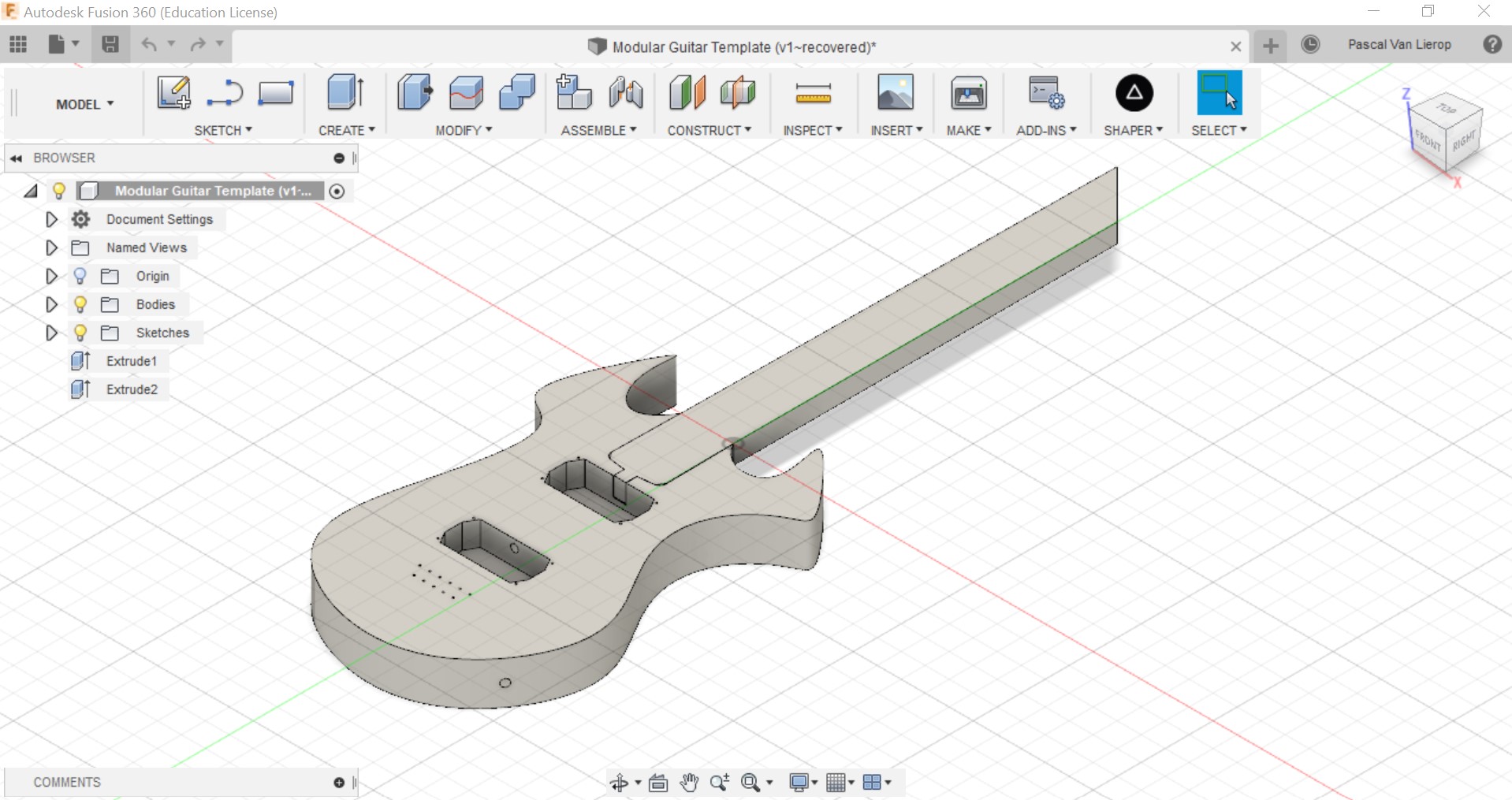The image size is (1512, 800).
Task: Toggle visibility of Origin folder
Action: tap(80, 276)
